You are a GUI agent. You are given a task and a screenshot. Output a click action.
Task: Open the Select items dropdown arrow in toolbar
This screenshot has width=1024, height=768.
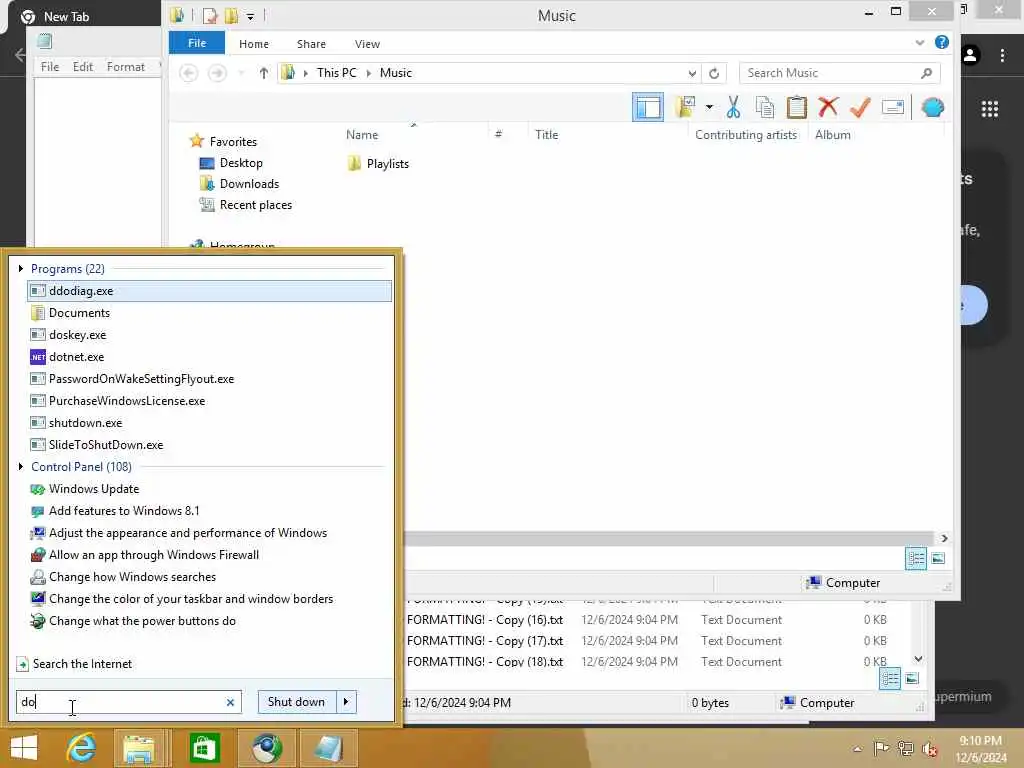coord(709,107)
